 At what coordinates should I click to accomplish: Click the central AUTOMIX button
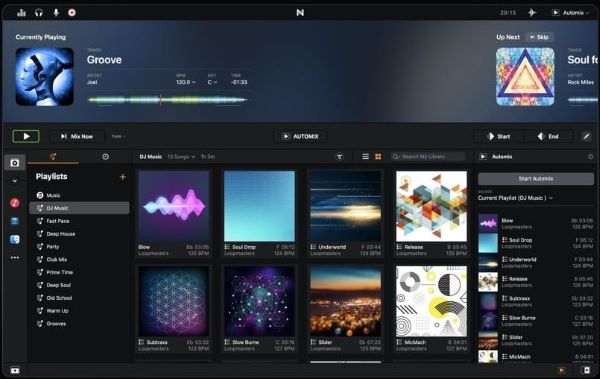tap(300, 136)
